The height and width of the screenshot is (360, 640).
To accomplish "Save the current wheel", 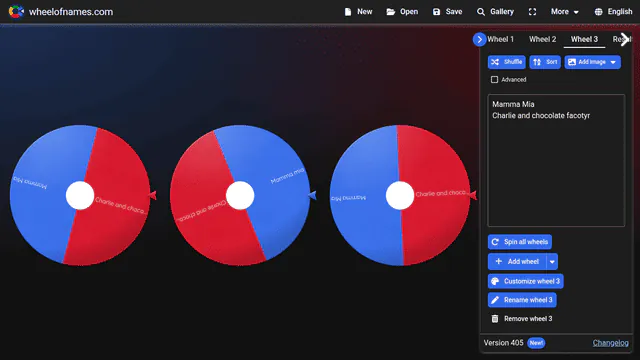I will 447,12.
